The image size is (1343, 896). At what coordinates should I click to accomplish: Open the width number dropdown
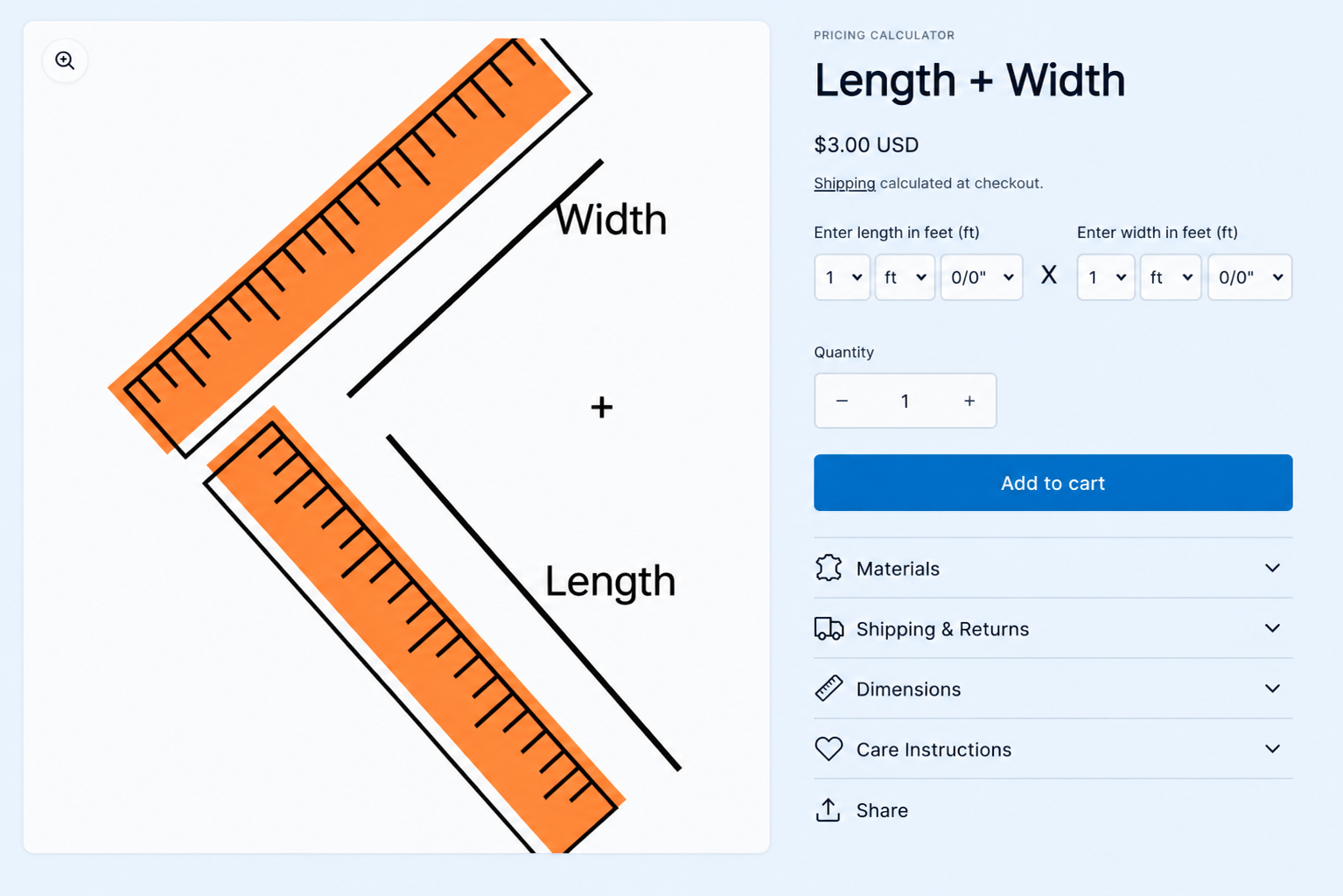coord(1106,277)
